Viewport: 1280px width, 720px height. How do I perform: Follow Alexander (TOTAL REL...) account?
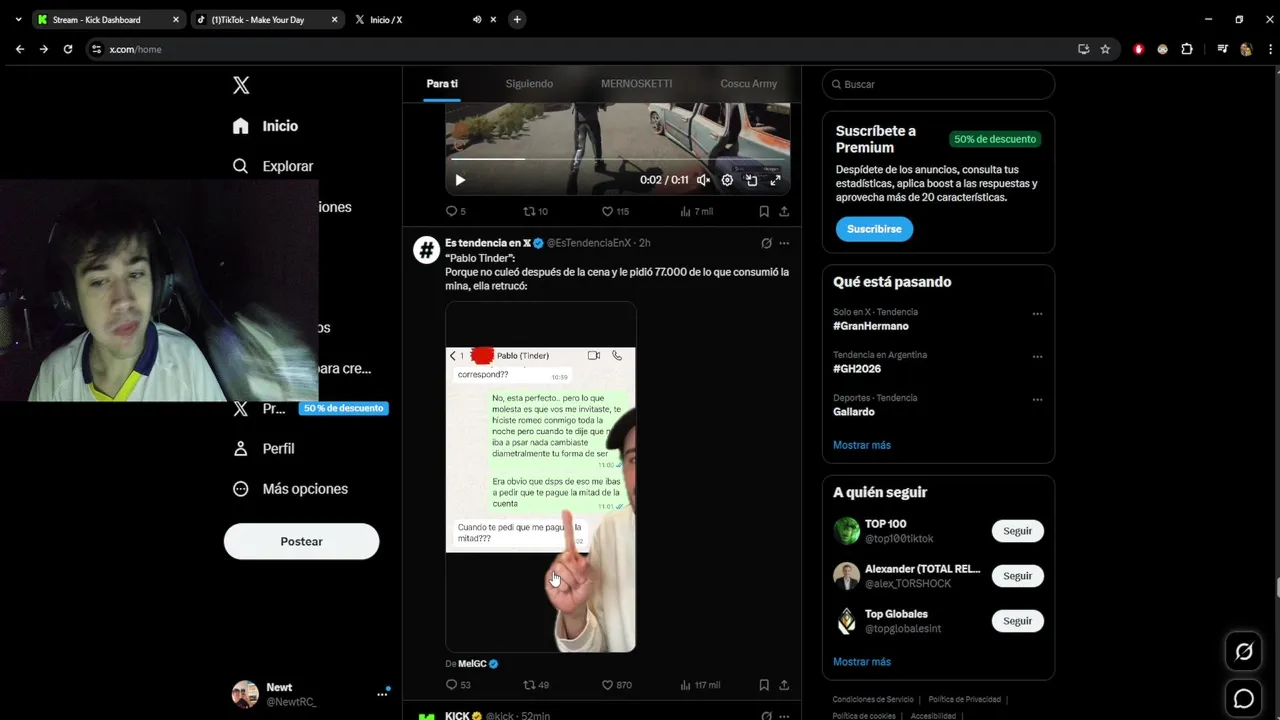(1017, 576)
